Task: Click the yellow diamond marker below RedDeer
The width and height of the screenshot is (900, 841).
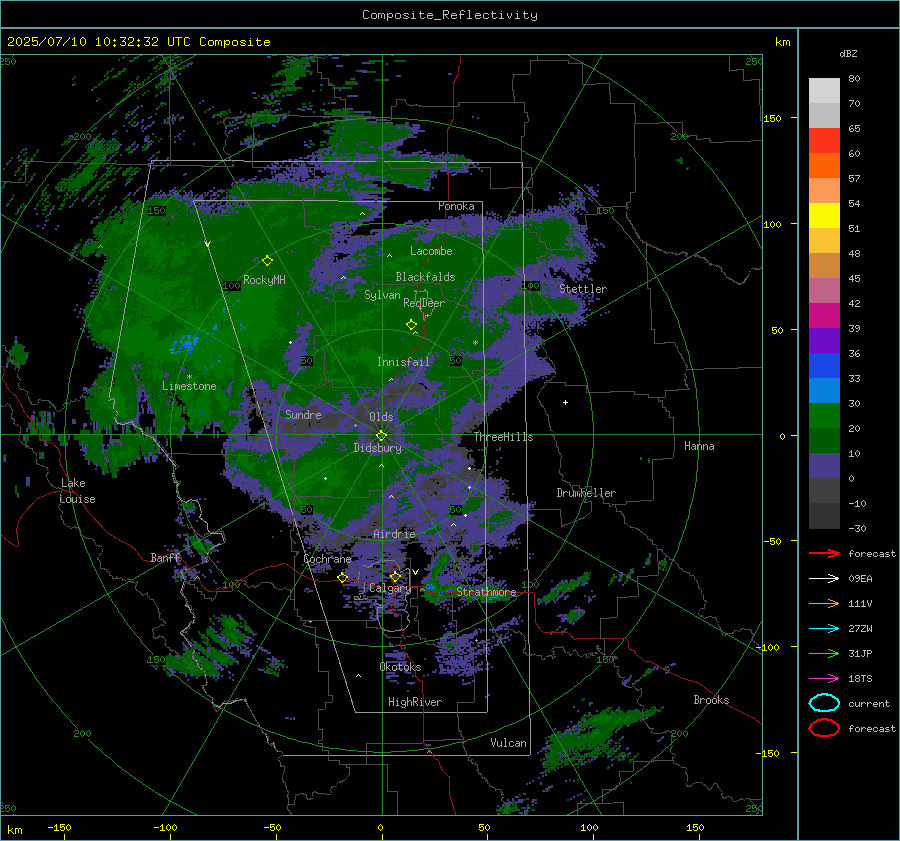Action: click(412, 325)
